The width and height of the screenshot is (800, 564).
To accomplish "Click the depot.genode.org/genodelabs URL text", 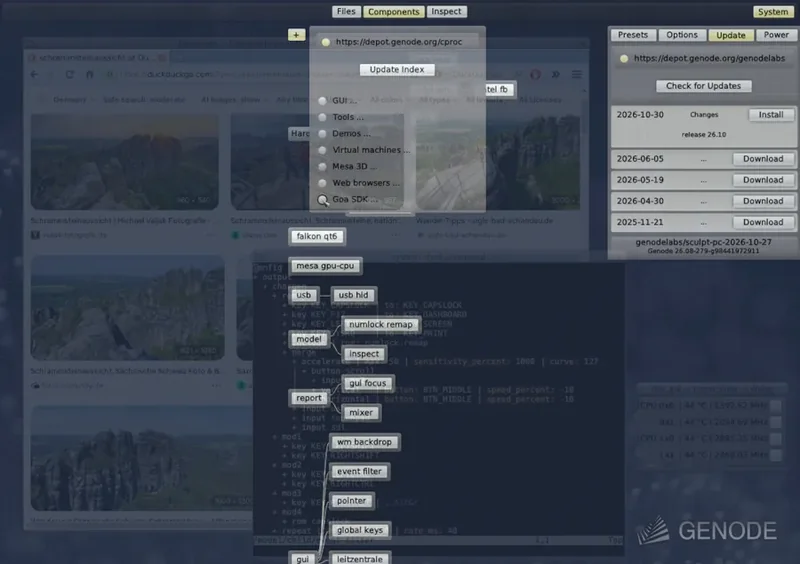I will coord(709,58).
